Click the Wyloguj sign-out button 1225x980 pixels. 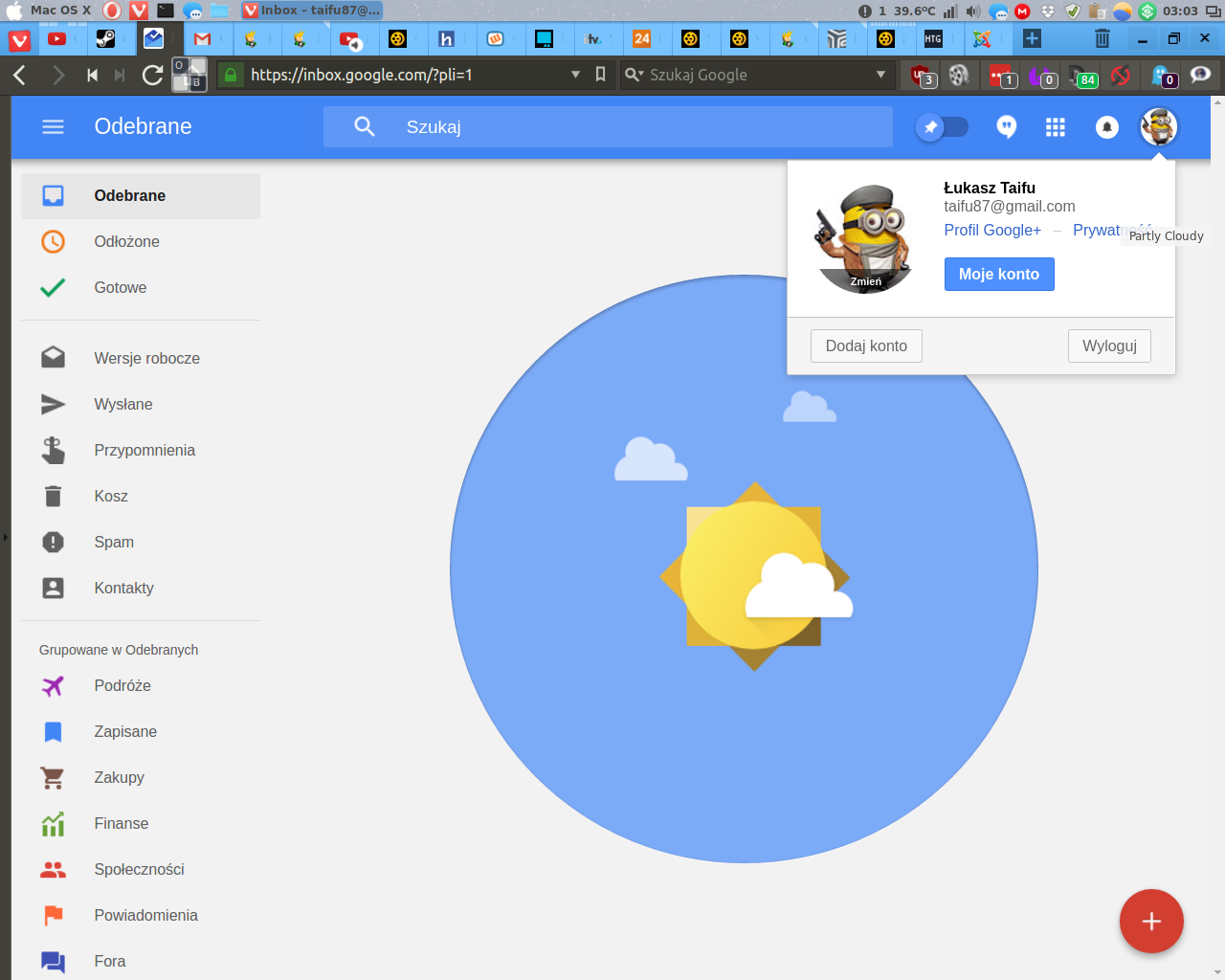(x=1109, y=345)
